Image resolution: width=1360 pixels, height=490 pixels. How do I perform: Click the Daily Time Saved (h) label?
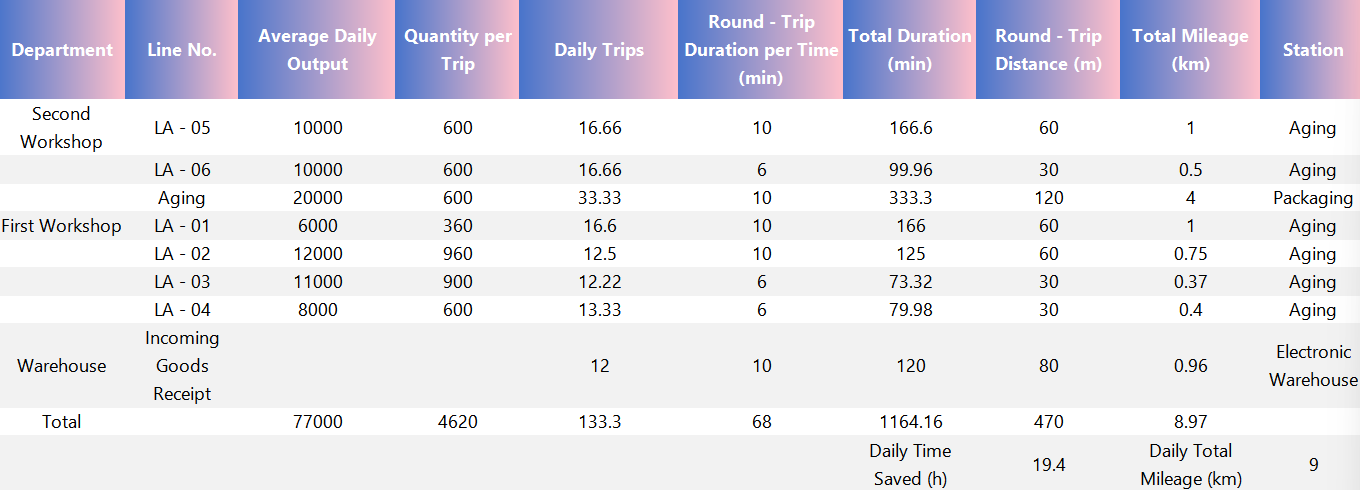(x=910, y=464)
